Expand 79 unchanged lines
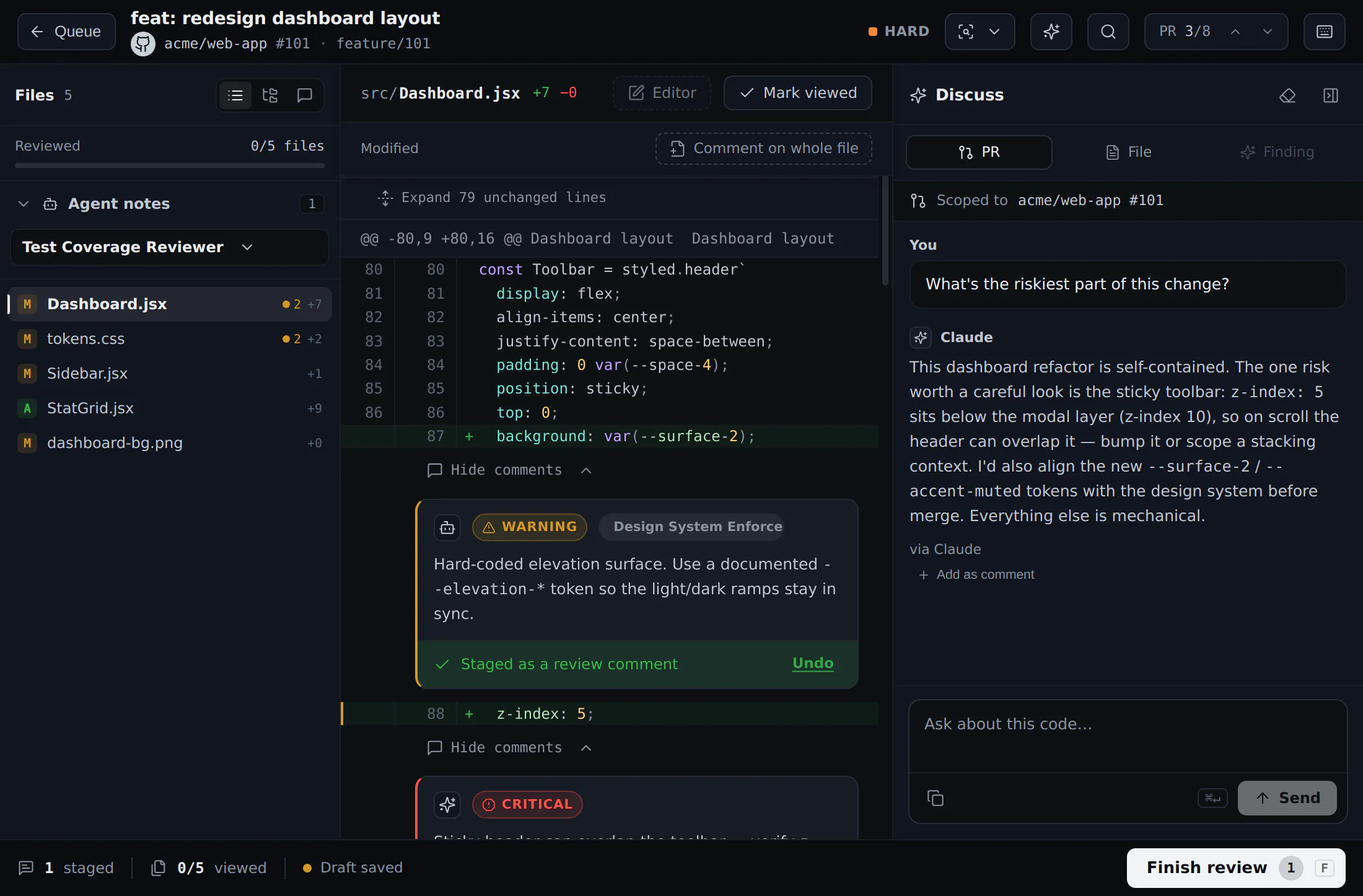 pos(491,198)
